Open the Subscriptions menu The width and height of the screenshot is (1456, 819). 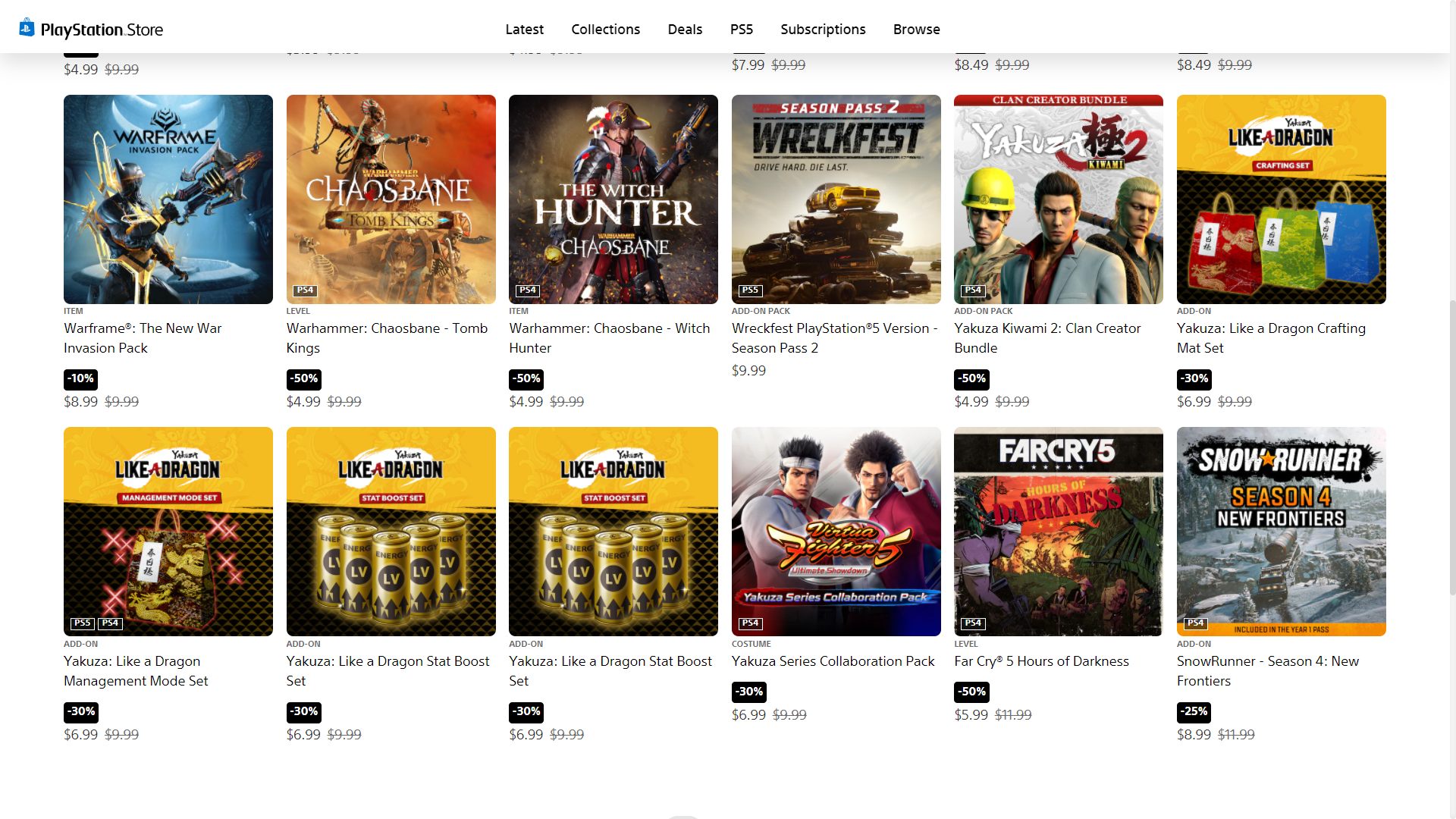click(x=823, y=30)
